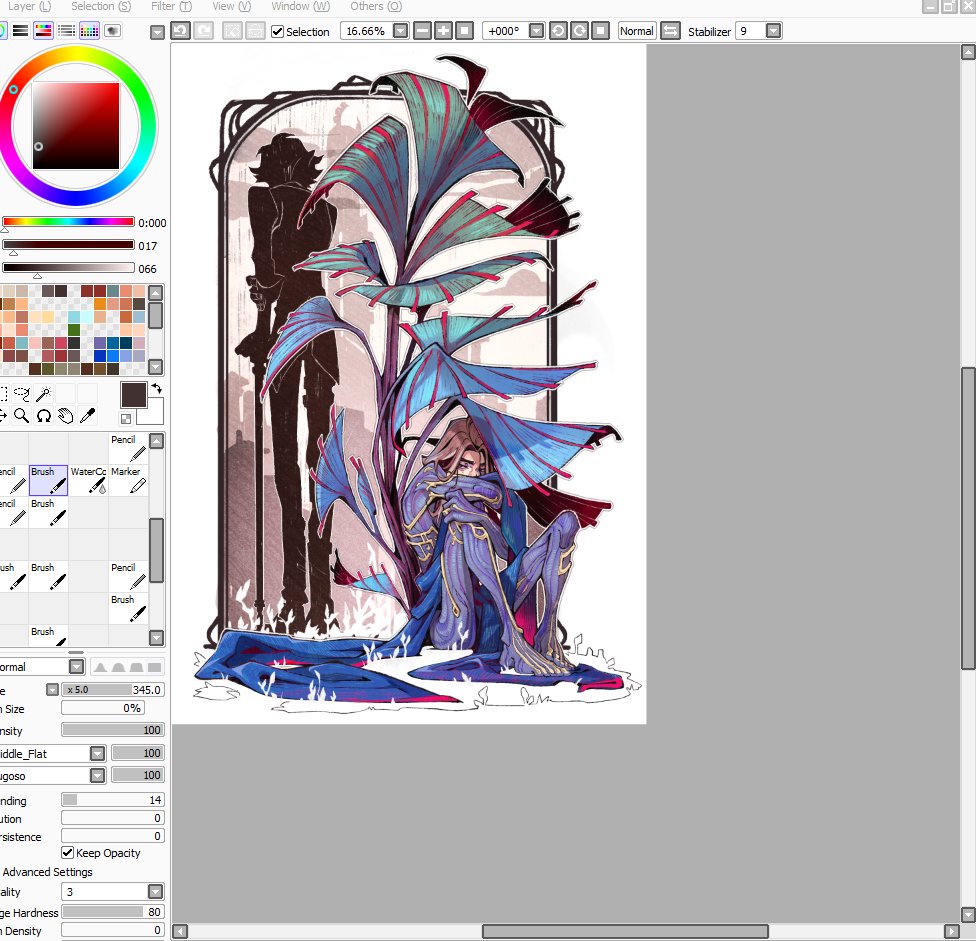Open the zoom percentage dropdown
976x941 pixels.
401,30
